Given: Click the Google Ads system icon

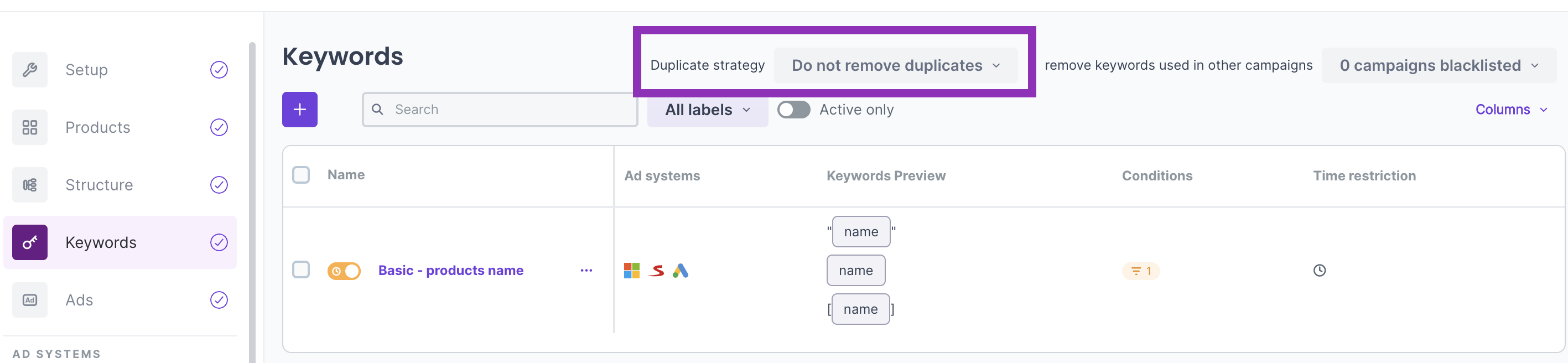Looking at the screenshot, I should [x=680, y=271].
